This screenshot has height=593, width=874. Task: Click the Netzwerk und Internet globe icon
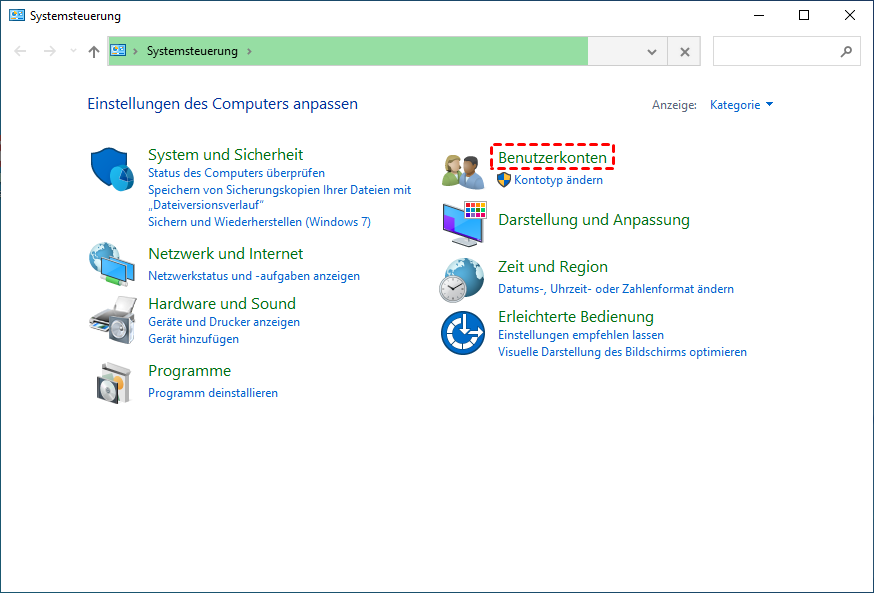(x=111, y=264)
